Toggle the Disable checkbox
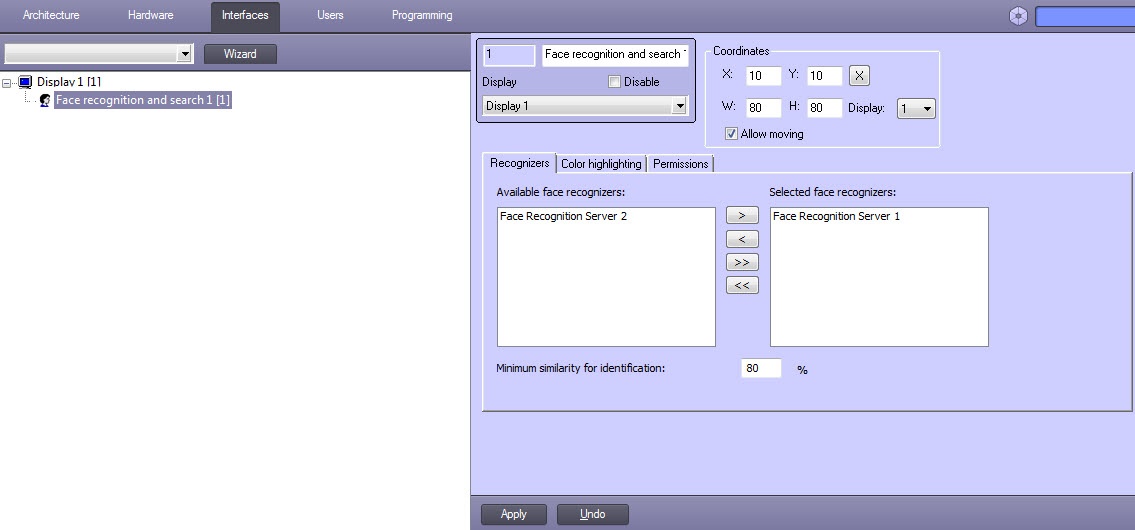The height and width of the screenshot is (530, 1135). [x=615, y=82]
